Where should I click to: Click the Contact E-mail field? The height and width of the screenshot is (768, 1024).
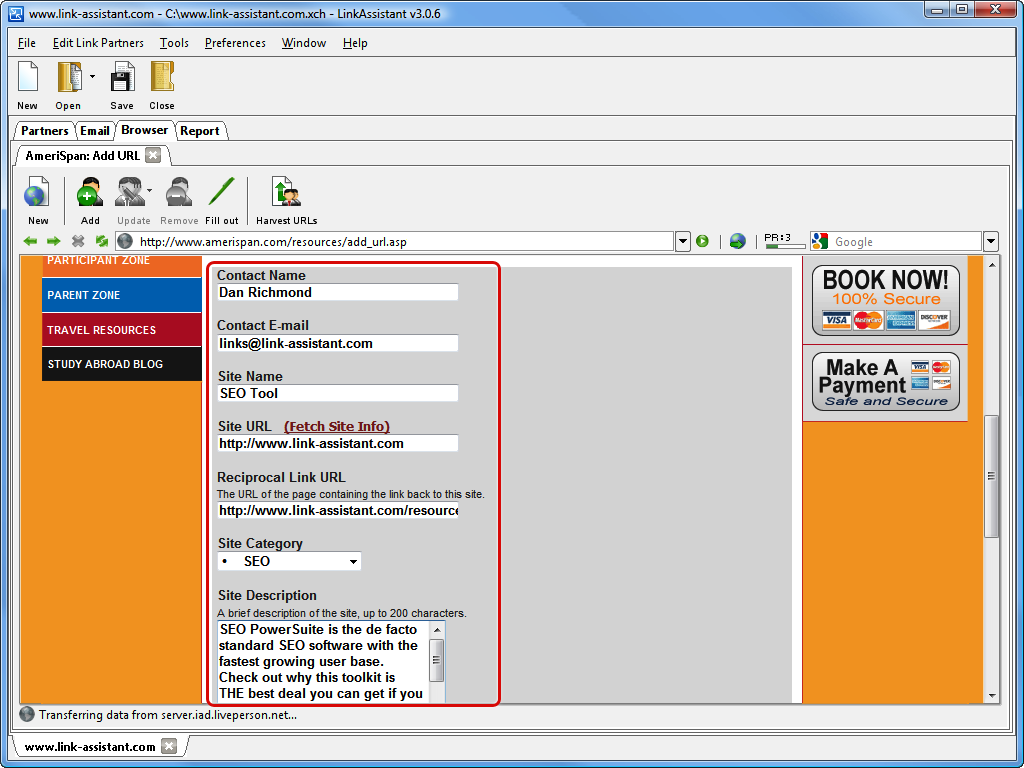(338, 344)
